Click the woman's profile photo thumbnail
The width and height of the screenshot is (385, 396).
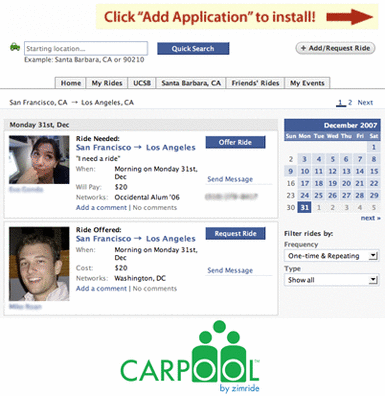[x=39, y=160]
